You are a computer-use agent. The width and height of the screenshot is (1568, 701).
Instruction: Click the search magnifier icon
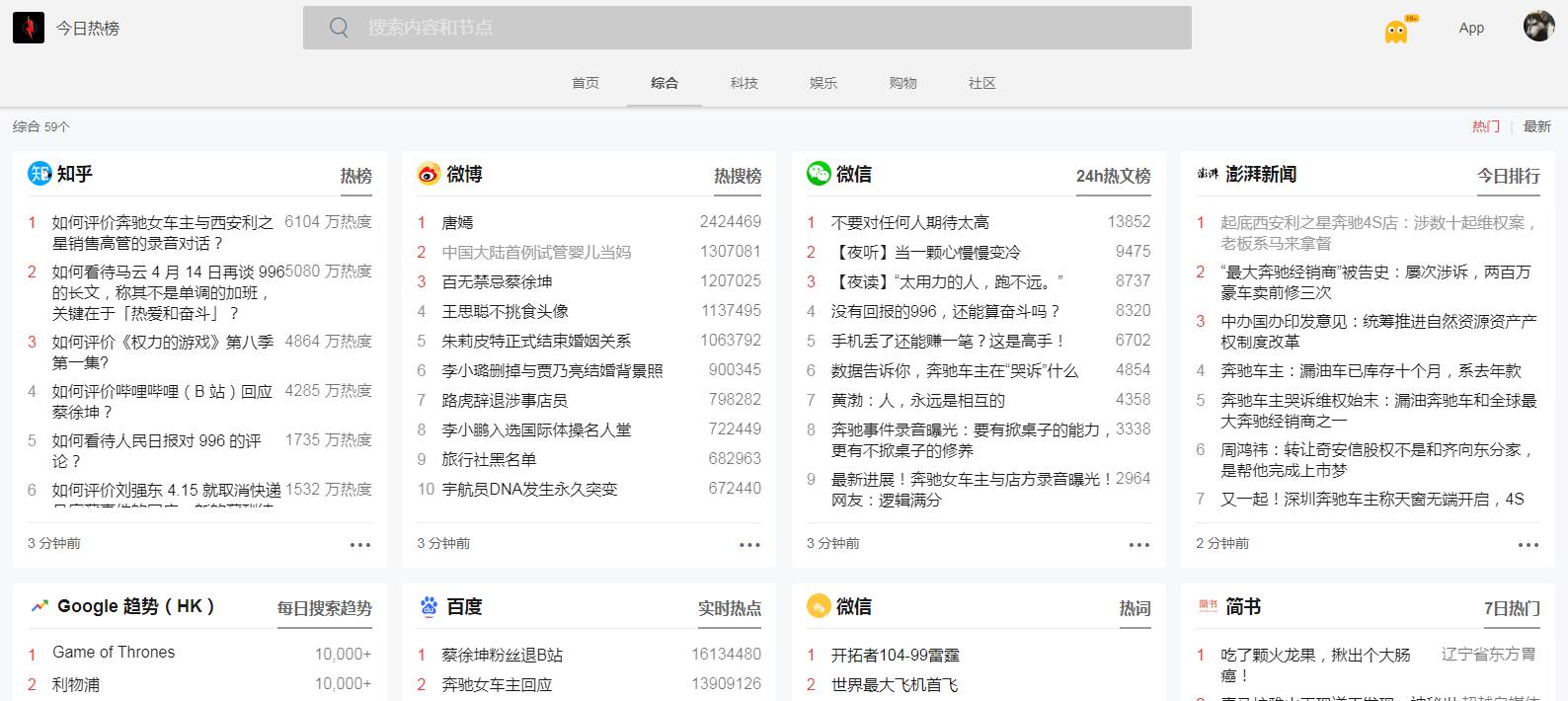(x=339, y=28)
